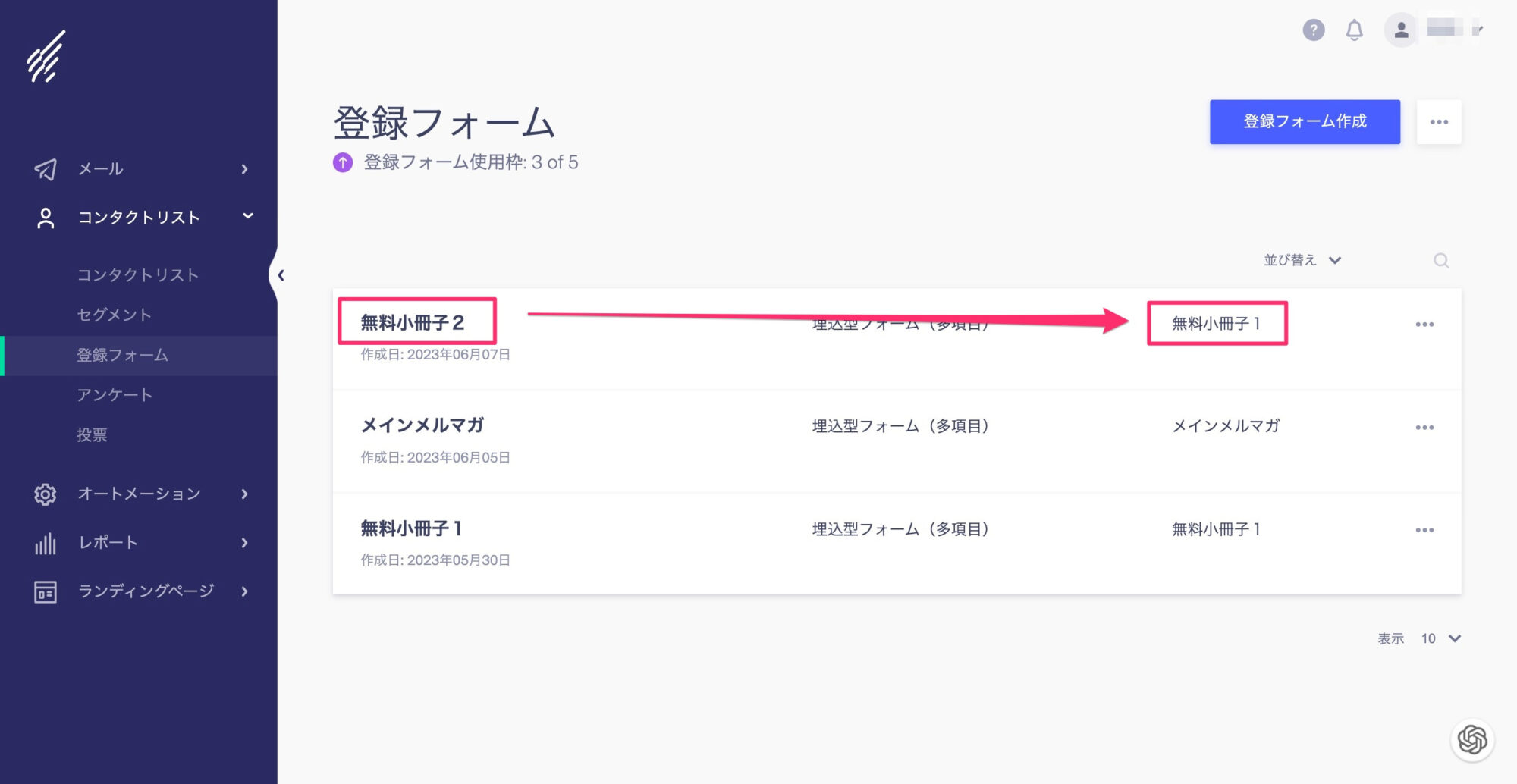This screenshot has width=1517, height=784.
Task: Click 作成日: 2023年05月30日 text
Action: [435, 560]
